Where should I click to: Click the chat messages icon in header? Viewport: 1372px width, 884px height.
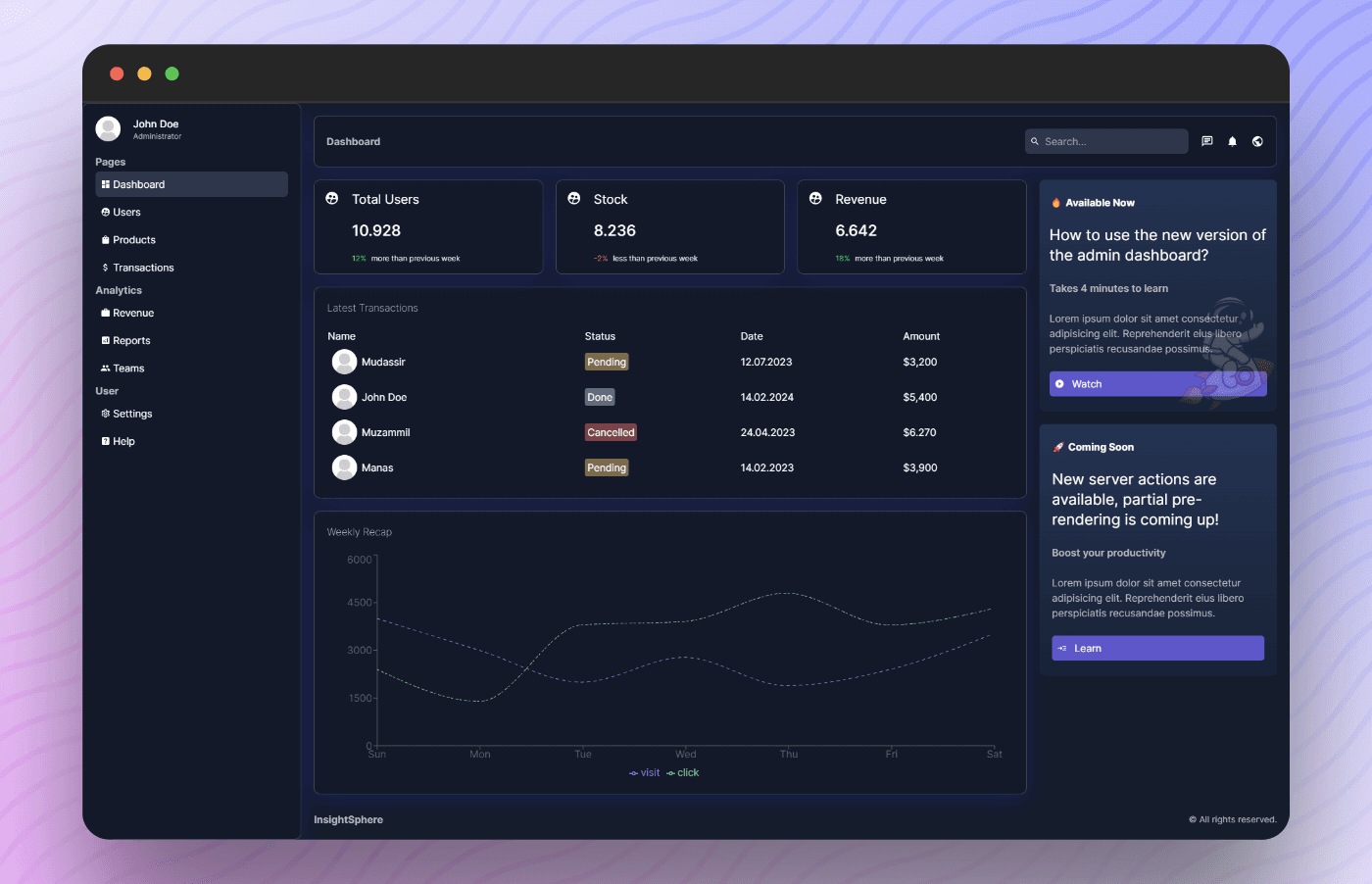pyautogui.click(x=1206, y=141)
